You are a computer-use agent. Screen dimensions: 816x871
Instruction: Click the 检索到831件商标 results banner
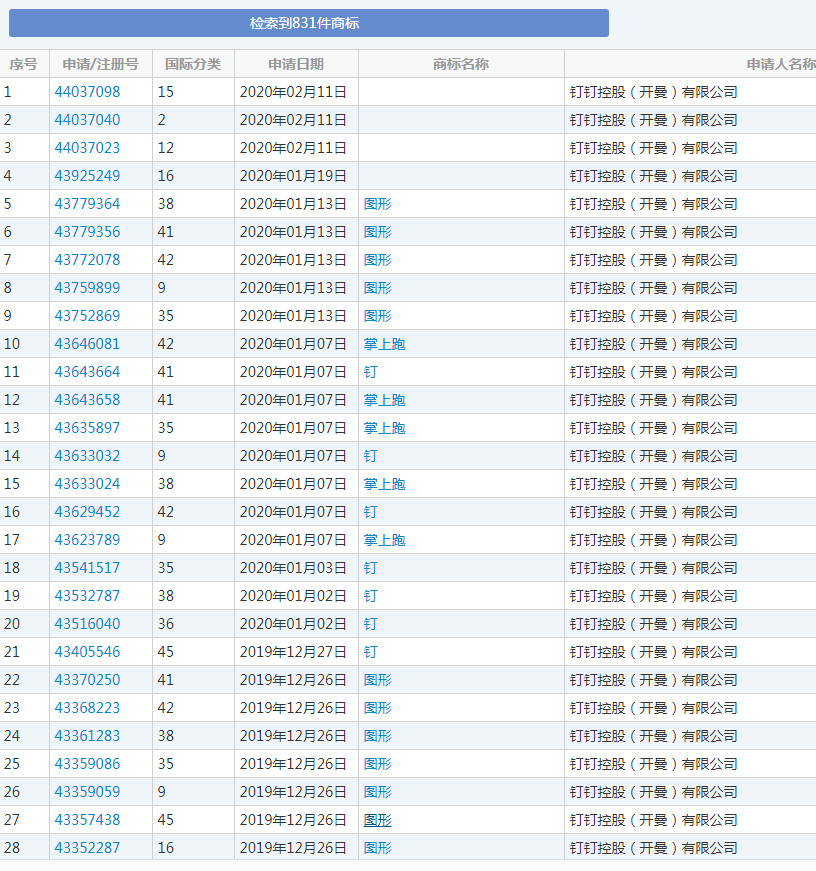click(308, 23)
